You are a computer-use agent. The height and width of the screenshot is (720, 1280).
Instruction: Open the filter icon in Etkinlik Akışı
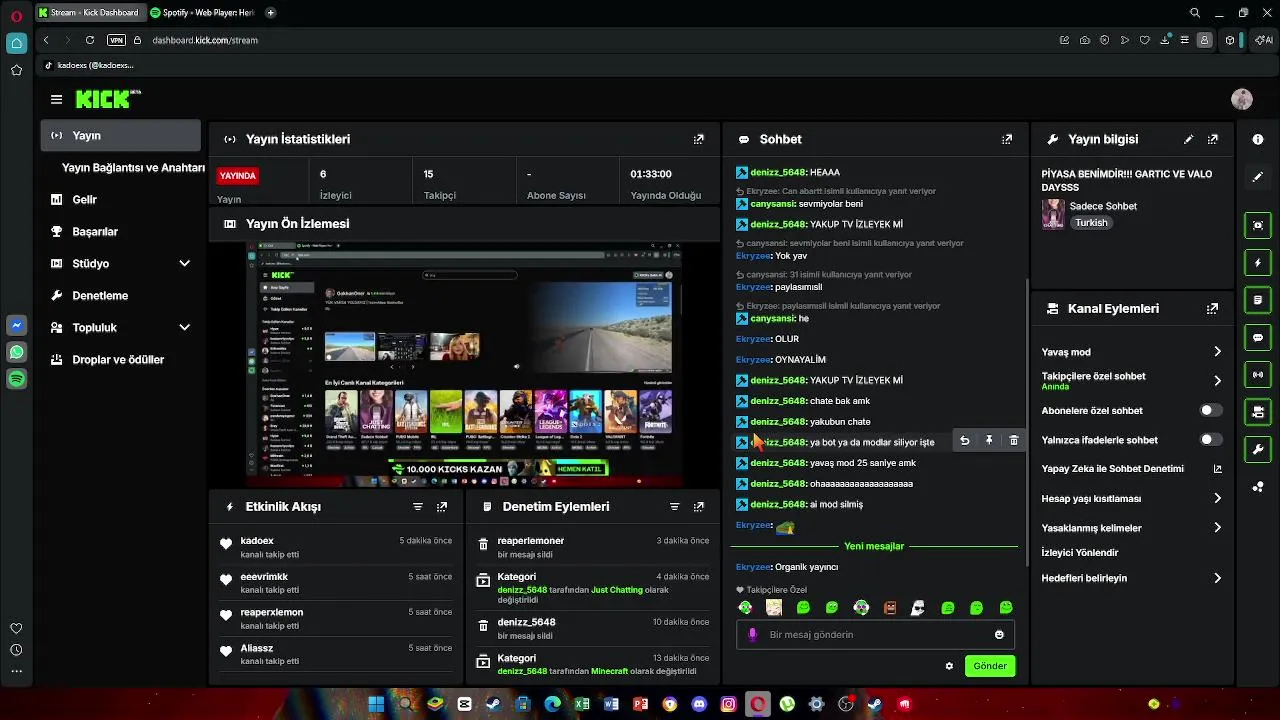pyautogui.click(x=418, y=507)
